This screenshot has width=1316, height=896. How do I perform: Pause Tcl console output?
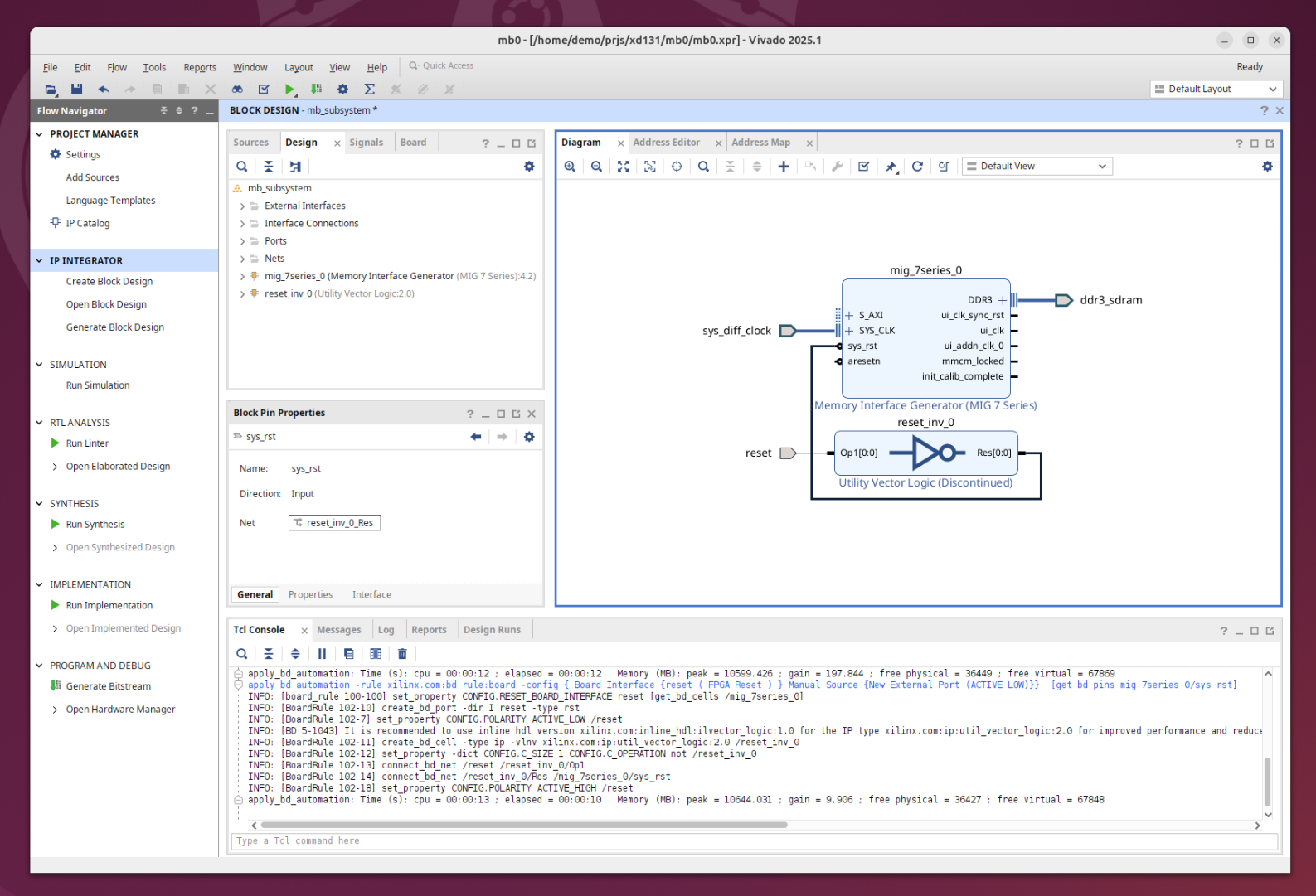pyautogui.click(x=322, y=654)
